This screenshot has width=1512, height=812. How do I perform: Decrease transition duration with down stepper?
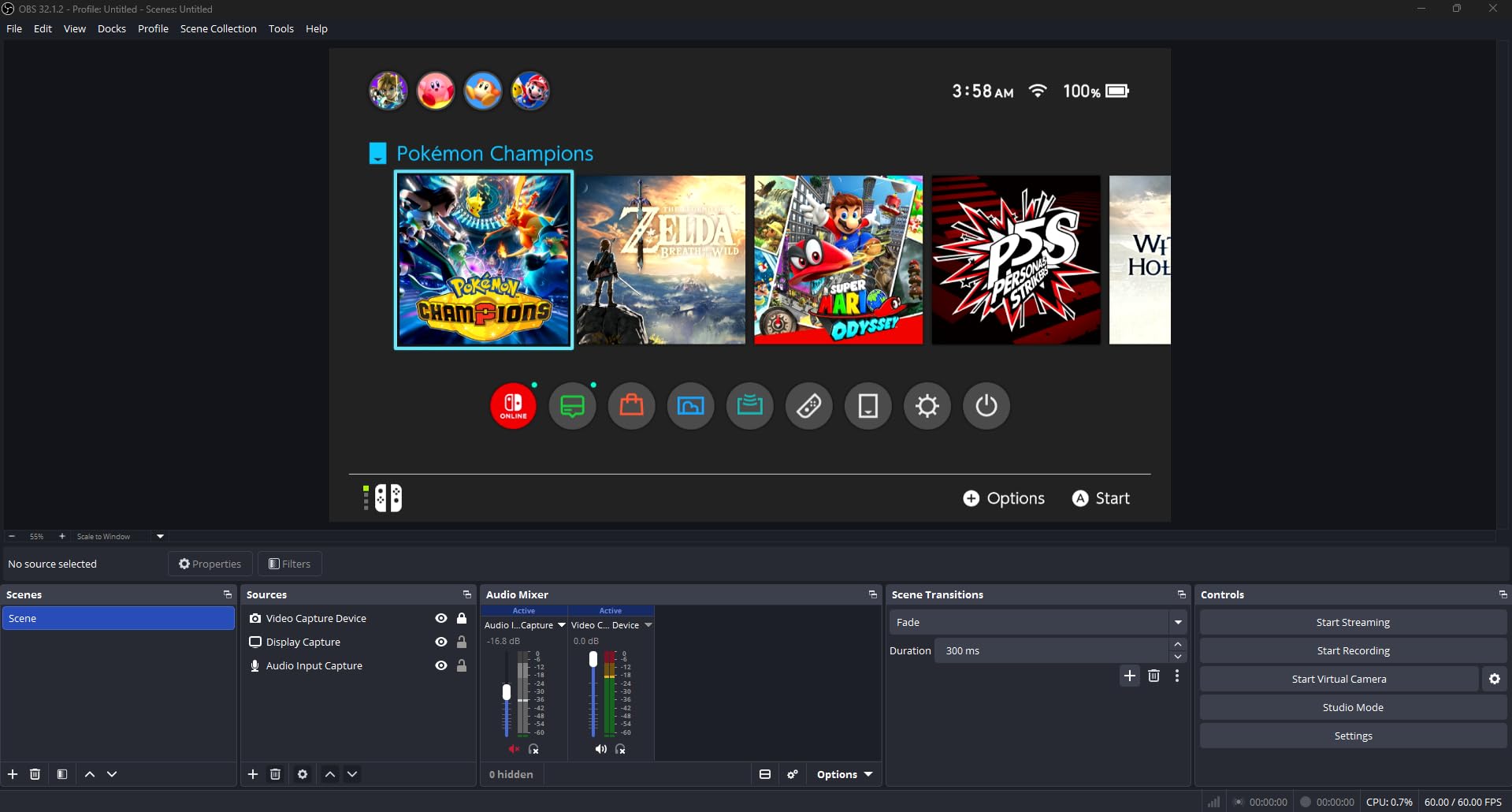pos(1178,657)
